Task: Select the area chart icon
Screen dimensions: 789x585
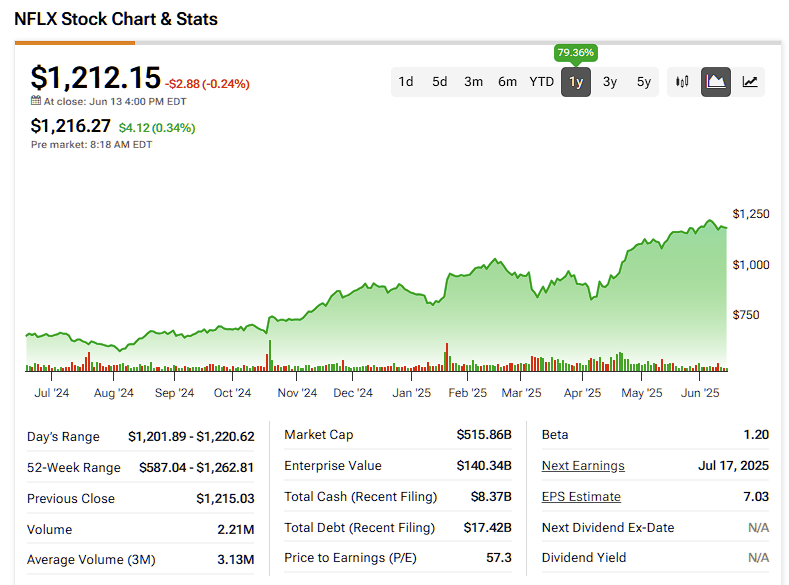Action: point(716,81)
